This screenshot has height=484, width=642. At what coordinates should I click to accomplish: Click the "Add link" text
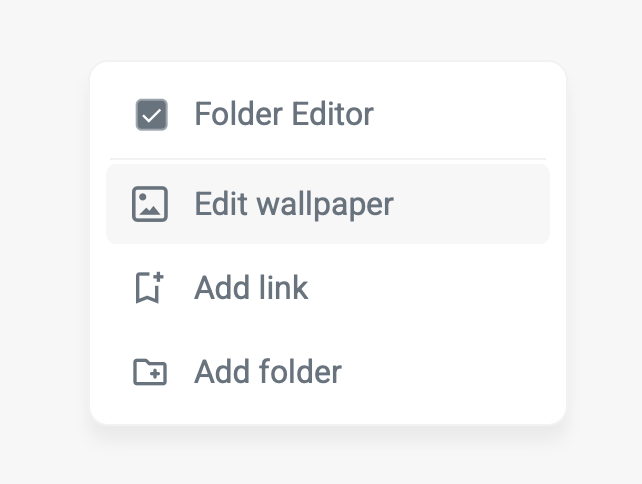click(251, 288)
